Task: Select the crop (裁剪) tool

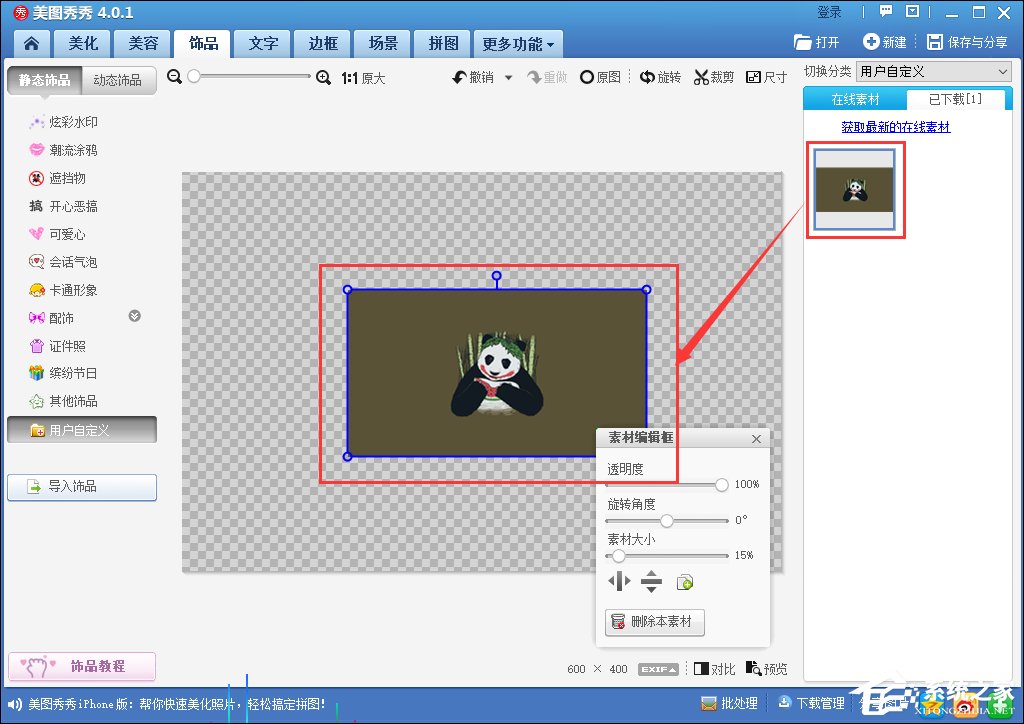Action: pyautogui.click(x=714, y=77)
